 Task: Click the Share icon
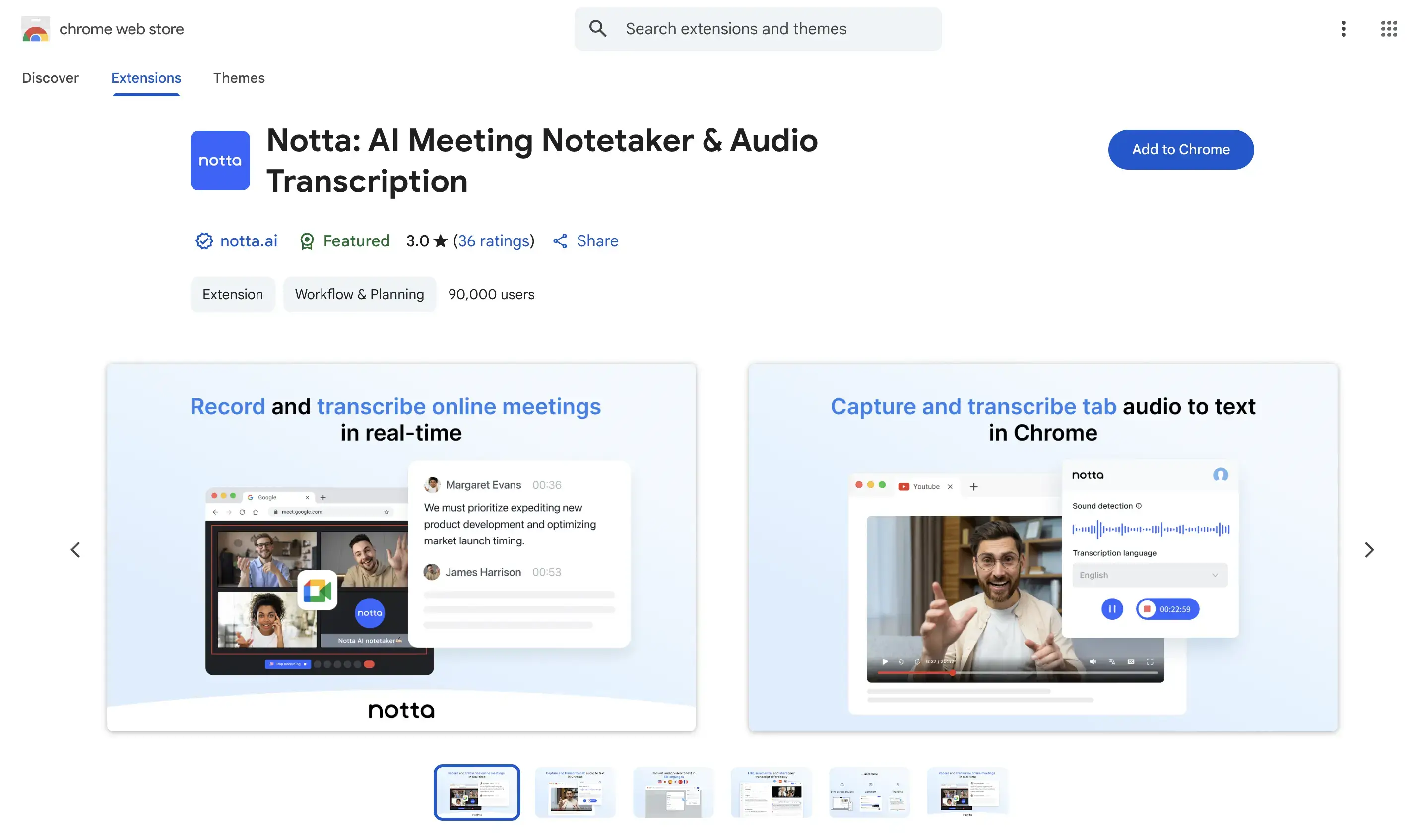[560, 241]
